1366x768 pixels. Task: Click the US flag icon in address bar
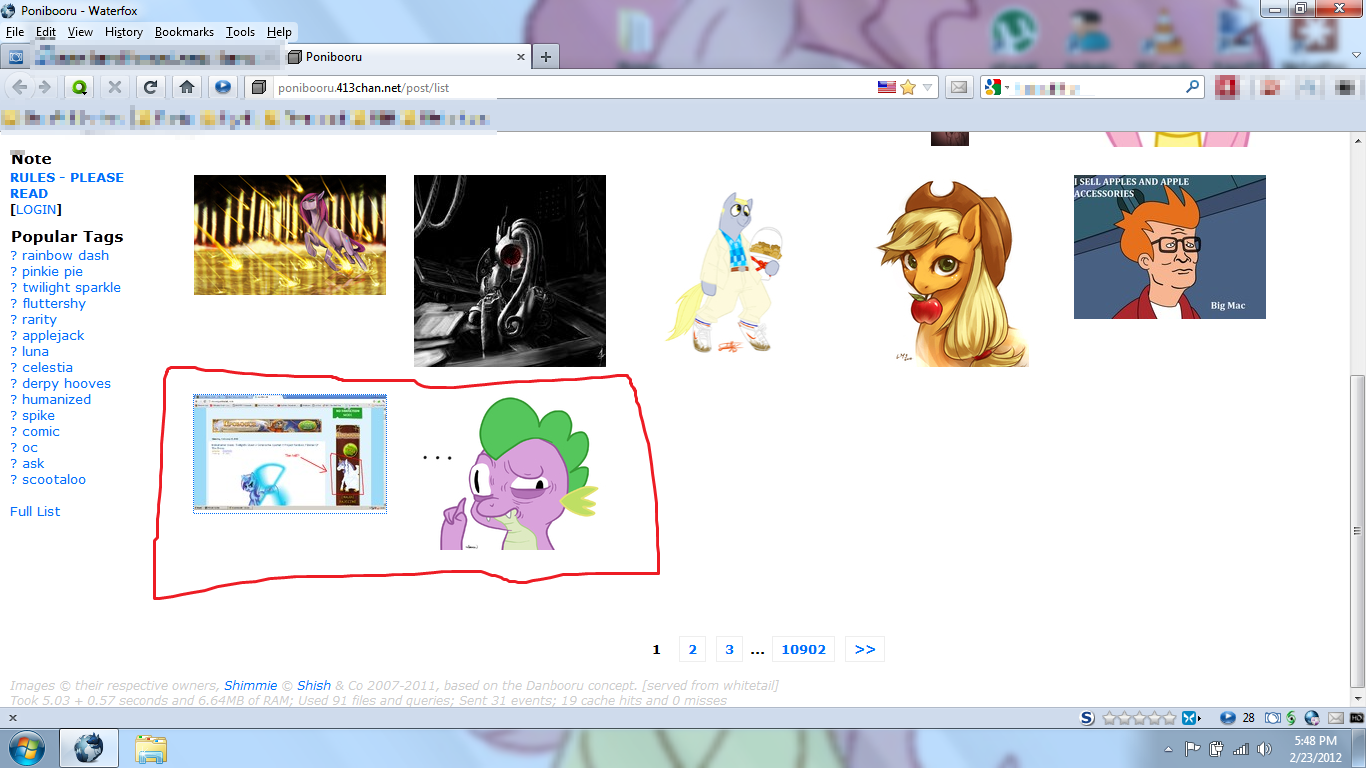click(887, 87)
